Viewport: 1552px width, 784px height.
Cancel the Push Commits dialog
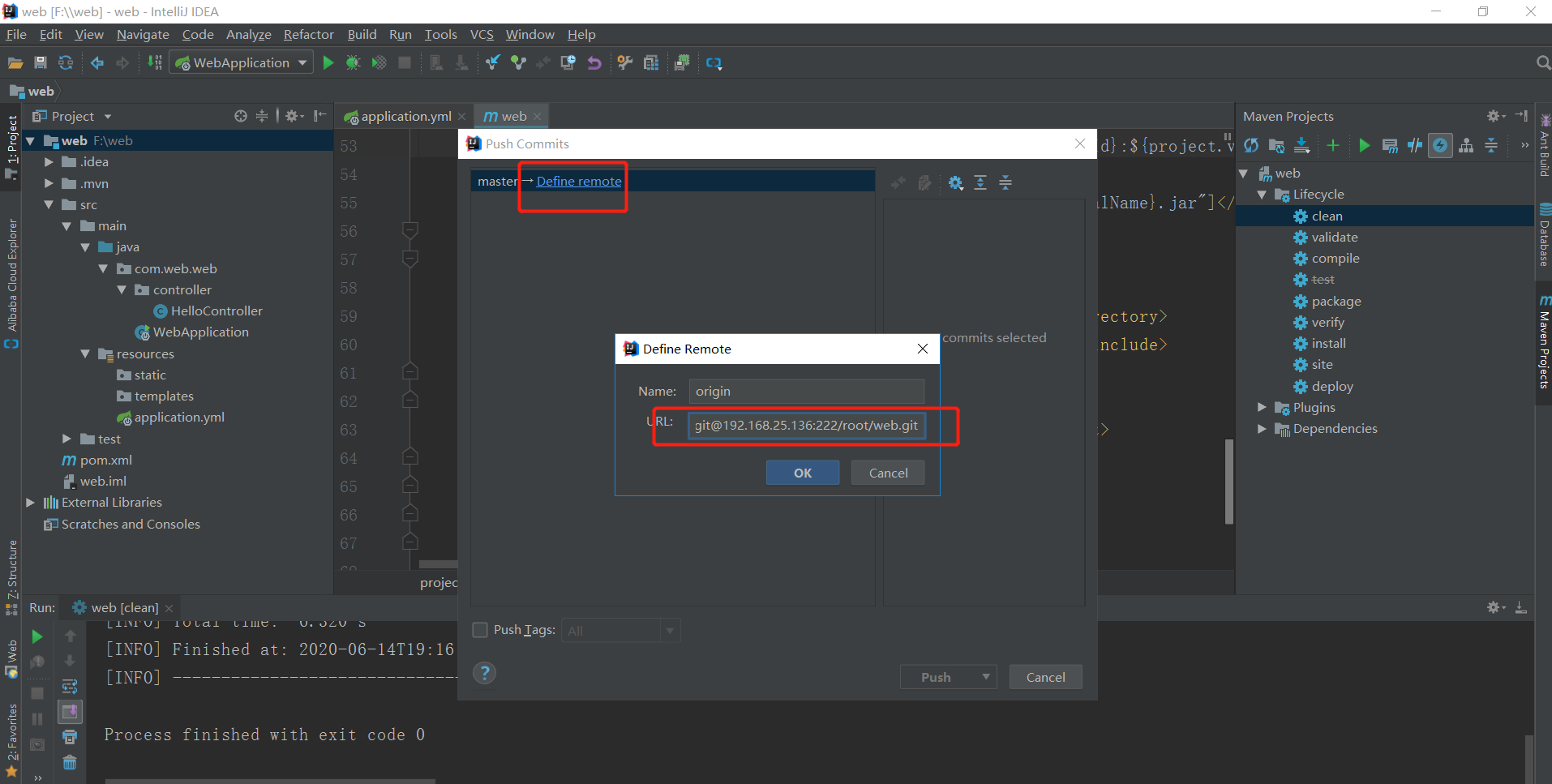(x=1046, y=677)
